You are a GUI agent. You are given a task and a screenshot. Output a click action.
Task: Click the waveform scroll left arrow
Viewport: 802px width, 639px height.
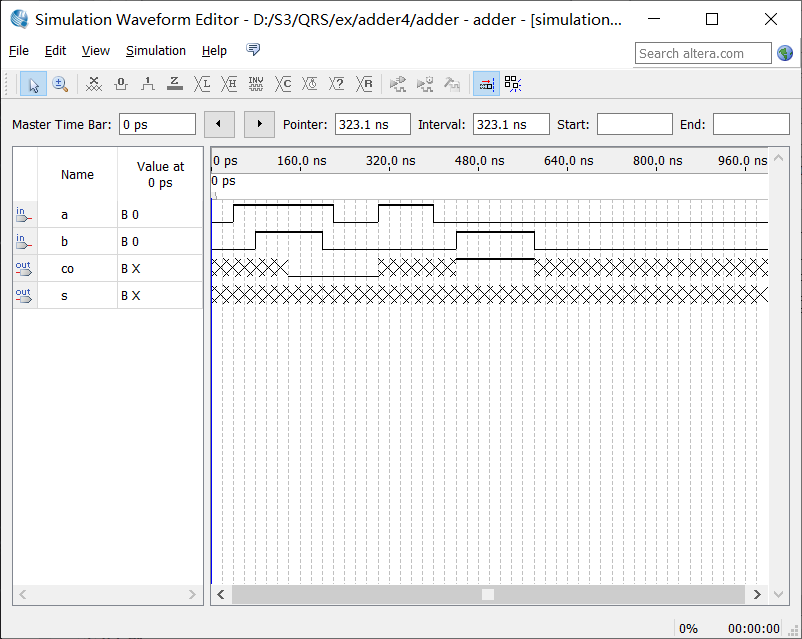(x=221, y=594)
